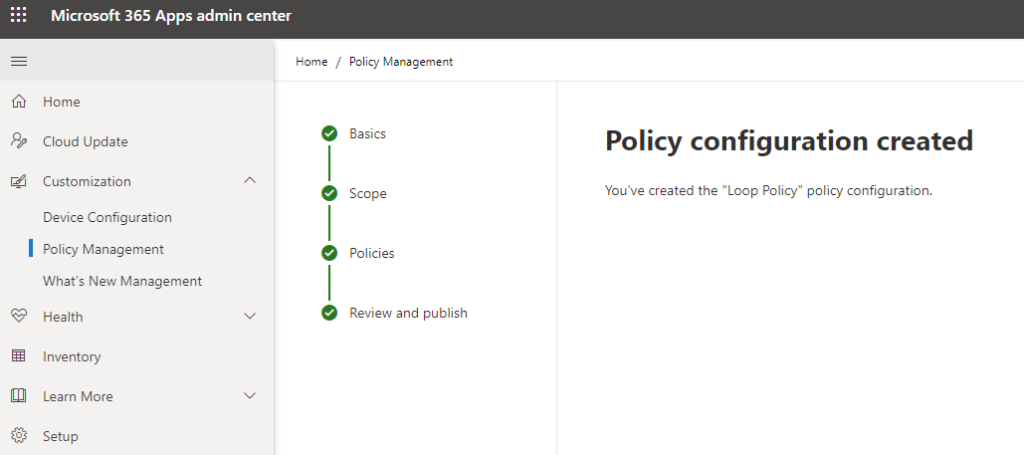
Task: Expand the Health section chevron
Action: (249, 317)
